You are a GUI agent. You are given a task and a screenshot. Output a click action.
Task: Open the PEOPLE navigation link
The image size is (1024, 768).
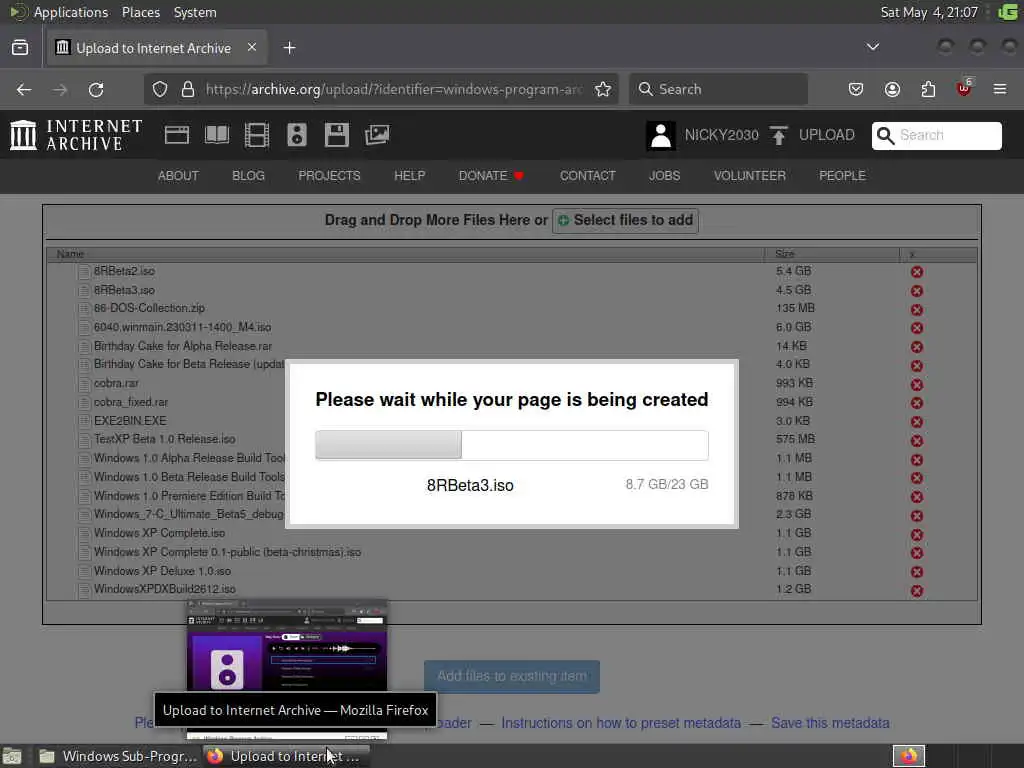pos(842,176)
